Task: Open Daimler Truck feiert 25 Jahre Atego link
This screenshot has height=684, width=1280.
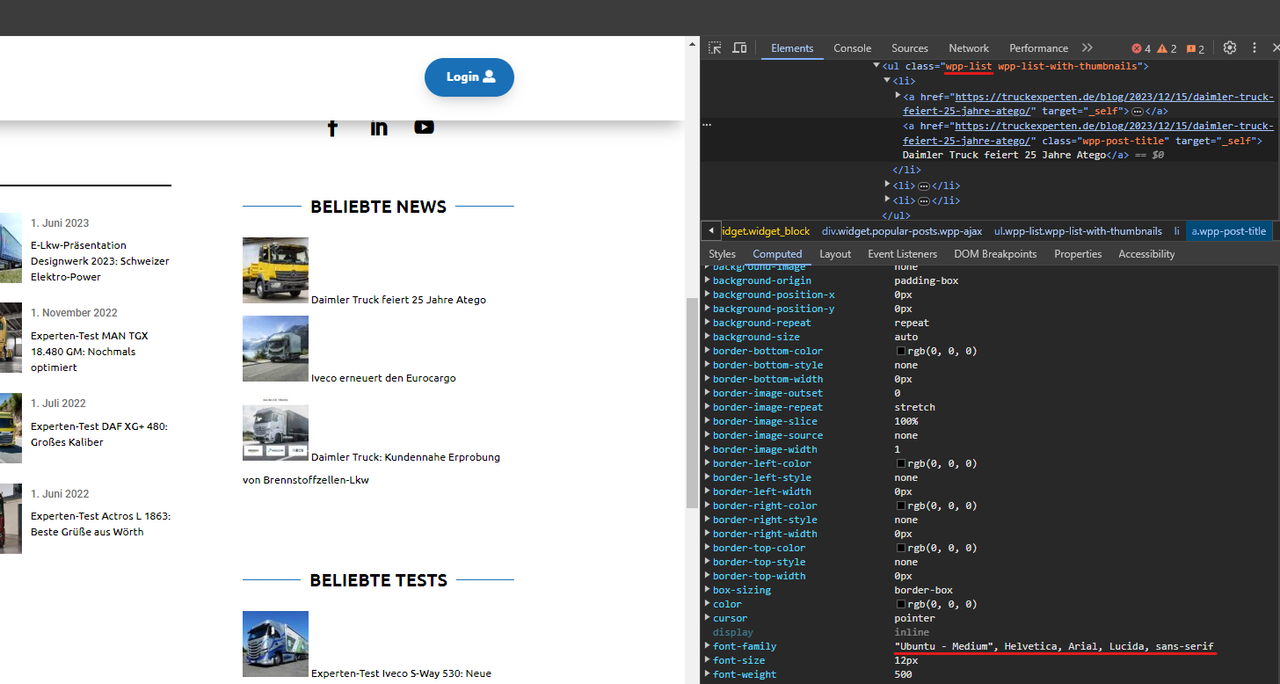Action: (398, 300)
